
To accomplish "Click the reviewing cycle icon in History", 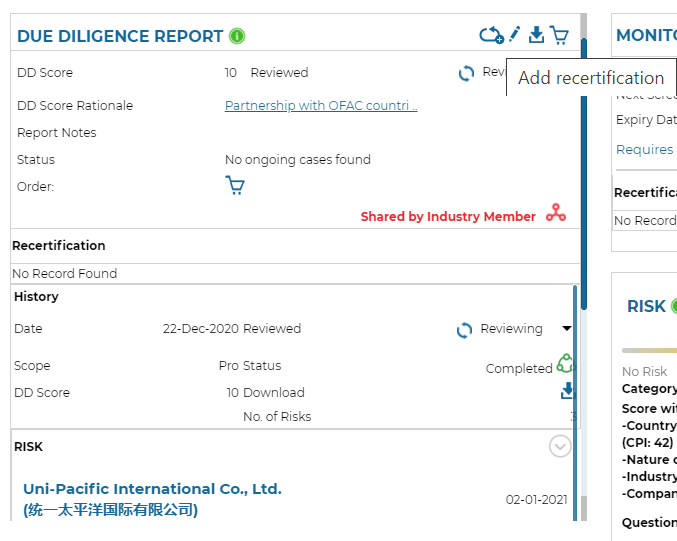I will (x=464, y=330).
